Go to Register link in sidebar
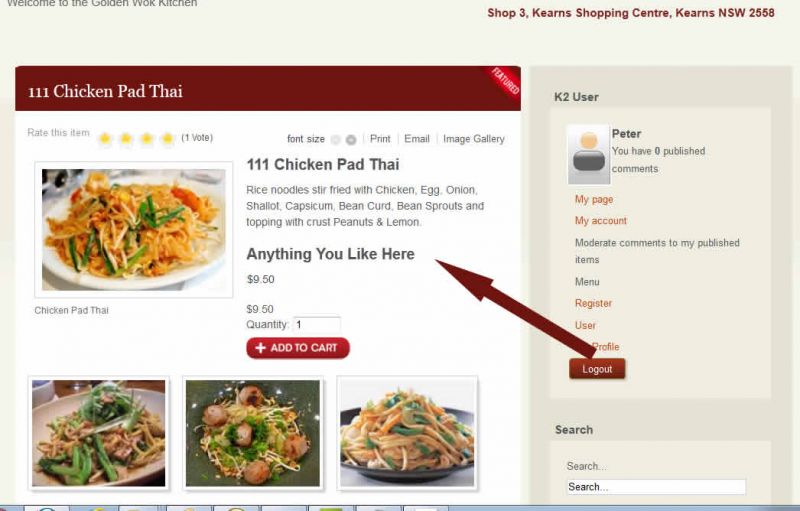Viewport: 800px width, 511px height. tap(593, 303)
